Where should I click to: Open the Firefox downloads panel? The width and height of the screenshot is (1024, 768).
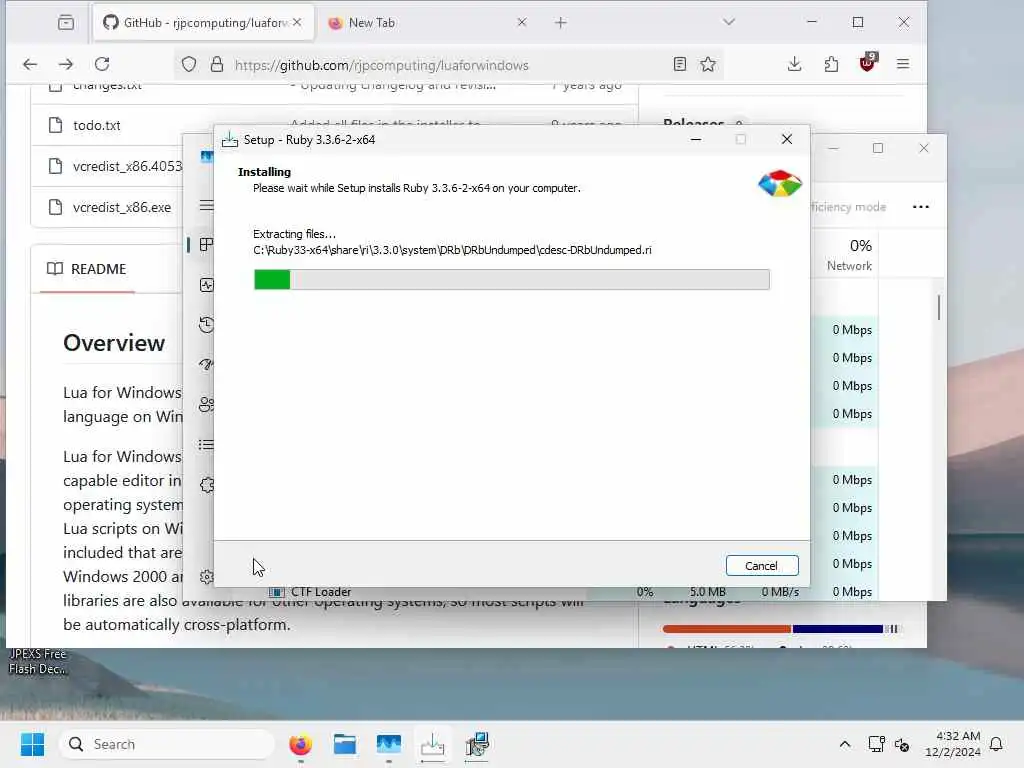(794, 64)
